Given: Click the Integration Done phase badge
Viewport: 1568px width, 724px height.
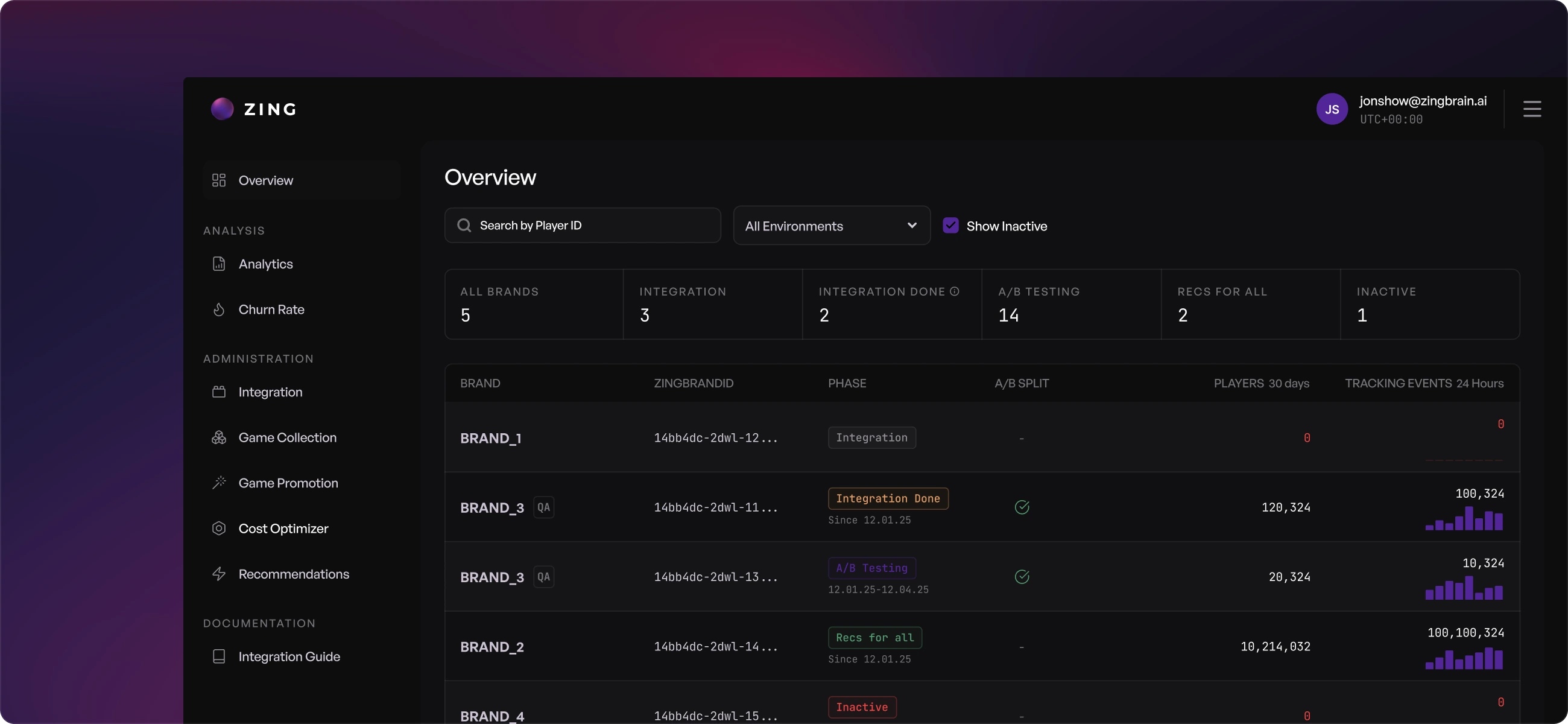Looking at the screenshot, I should 888,498.
